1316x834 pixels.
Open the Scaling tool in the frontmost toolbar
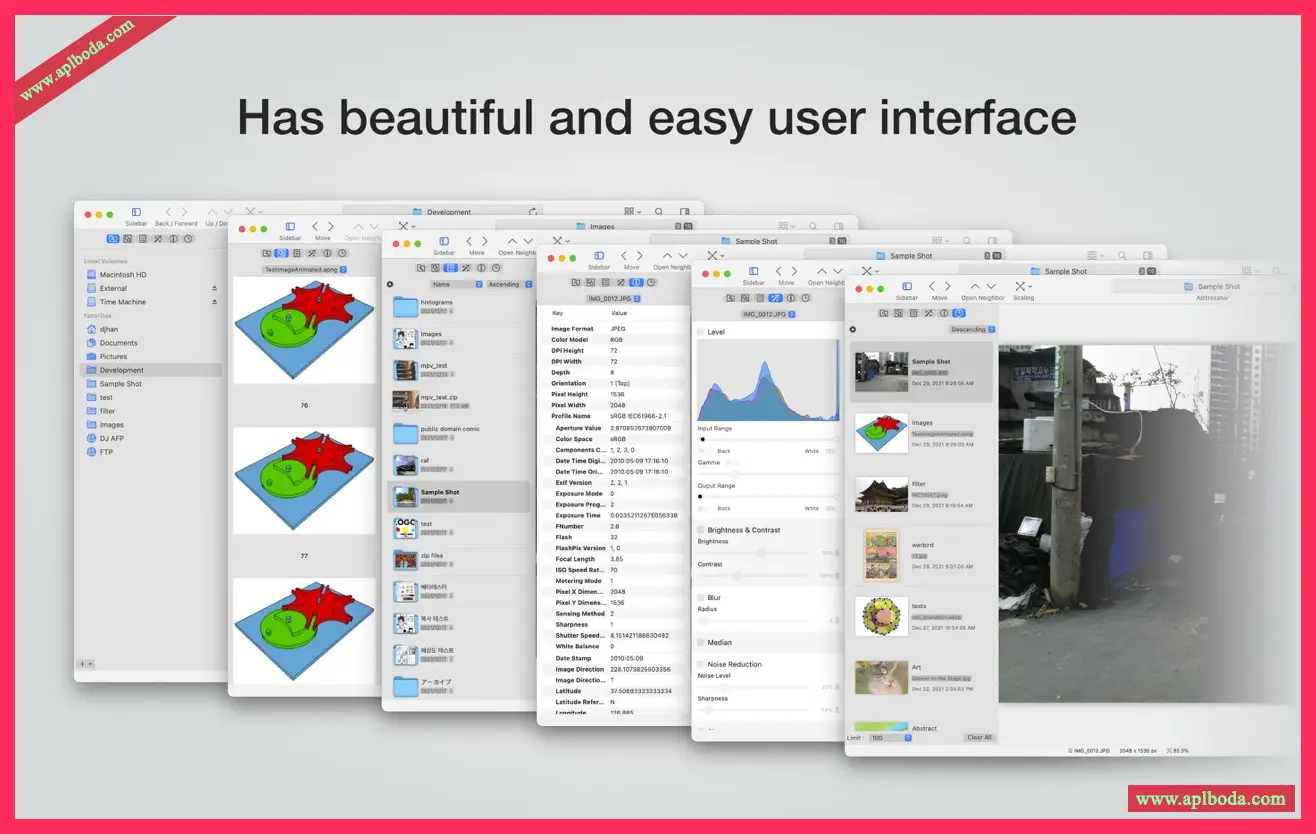(x=1021, y=286)
